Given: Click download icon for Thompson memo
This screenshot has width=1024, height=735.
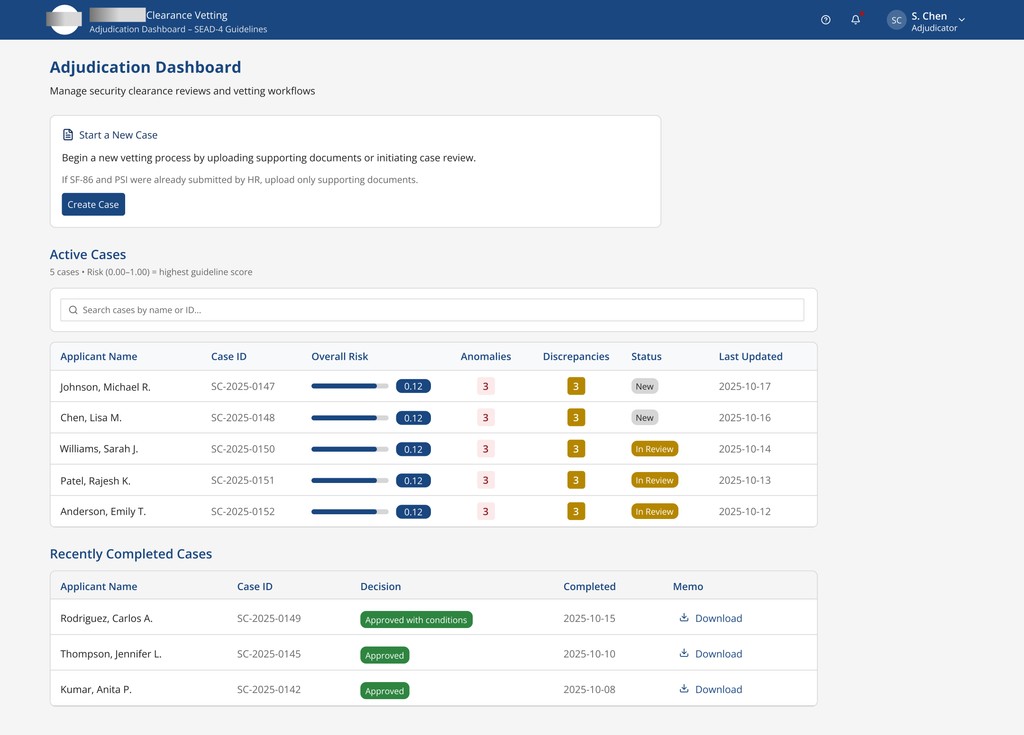Looking at the screenshot, I should [x=684, y=654].
